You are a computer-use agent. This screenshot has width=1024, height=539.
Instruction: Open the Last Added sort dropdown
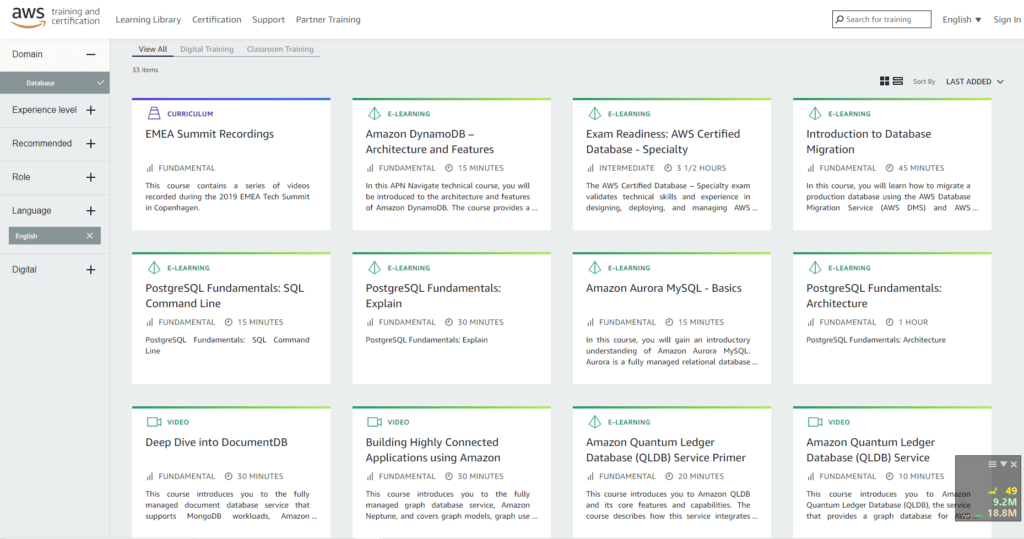[975, 82]
